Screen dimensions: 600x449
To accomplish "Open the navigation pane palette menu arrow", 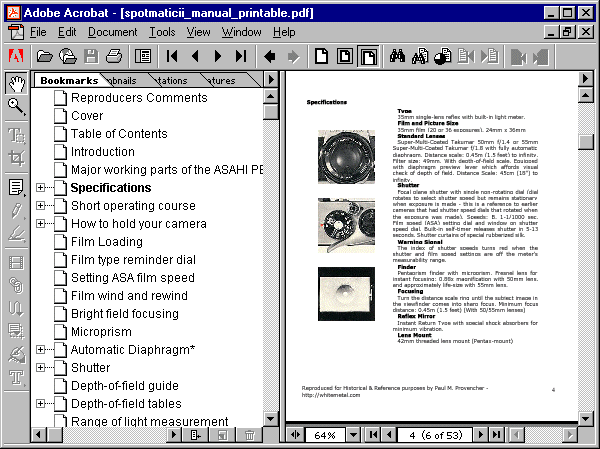I will pyautogui.click(x=271, y=80).
